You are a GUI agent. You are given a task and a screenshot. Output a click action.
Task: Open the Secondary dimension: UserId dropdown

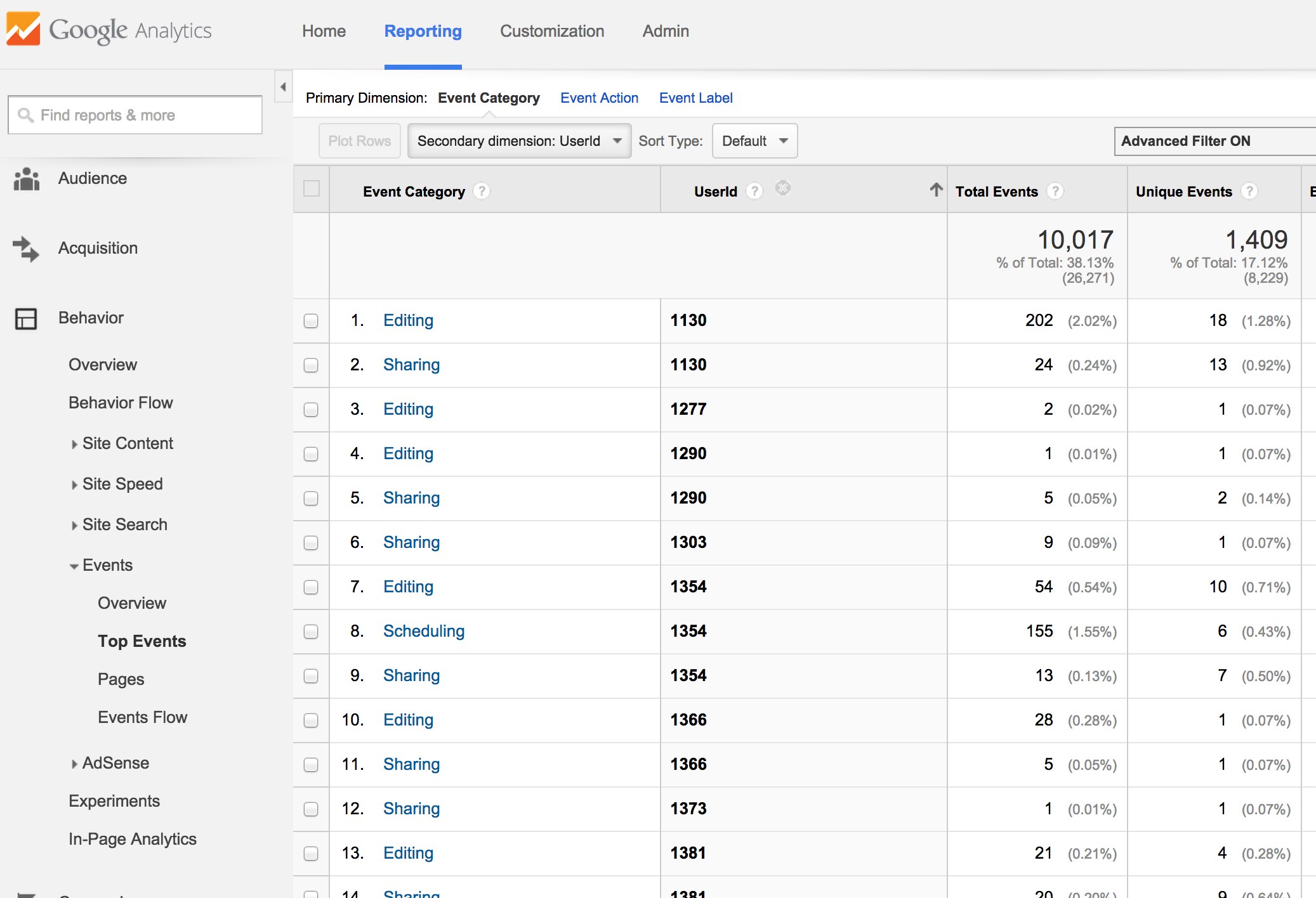[518, 141]
